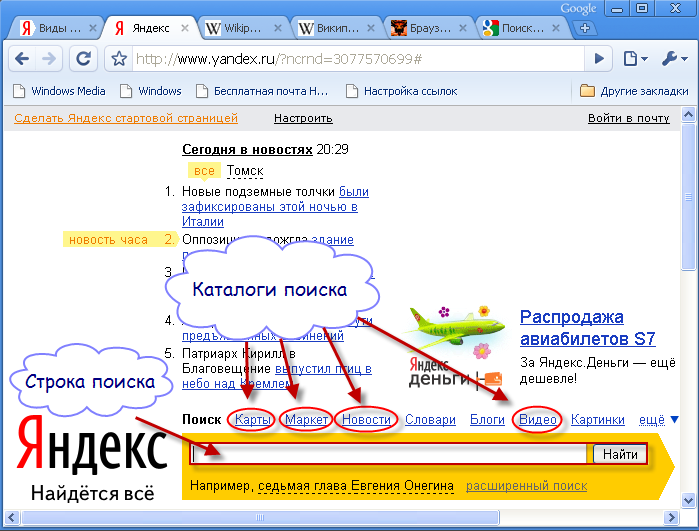This screenshot has height=531, width=699.
Task: Open Настройка ссылок bookmark
Action: [402, 91]
